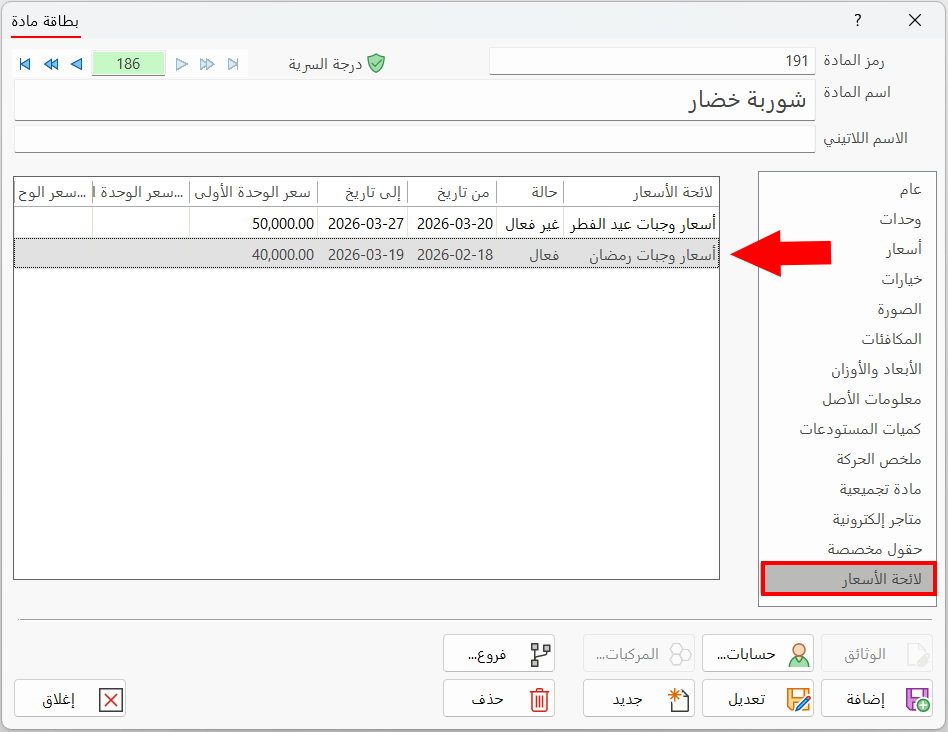Click the save-add icon on إضافة

[918, 700]
